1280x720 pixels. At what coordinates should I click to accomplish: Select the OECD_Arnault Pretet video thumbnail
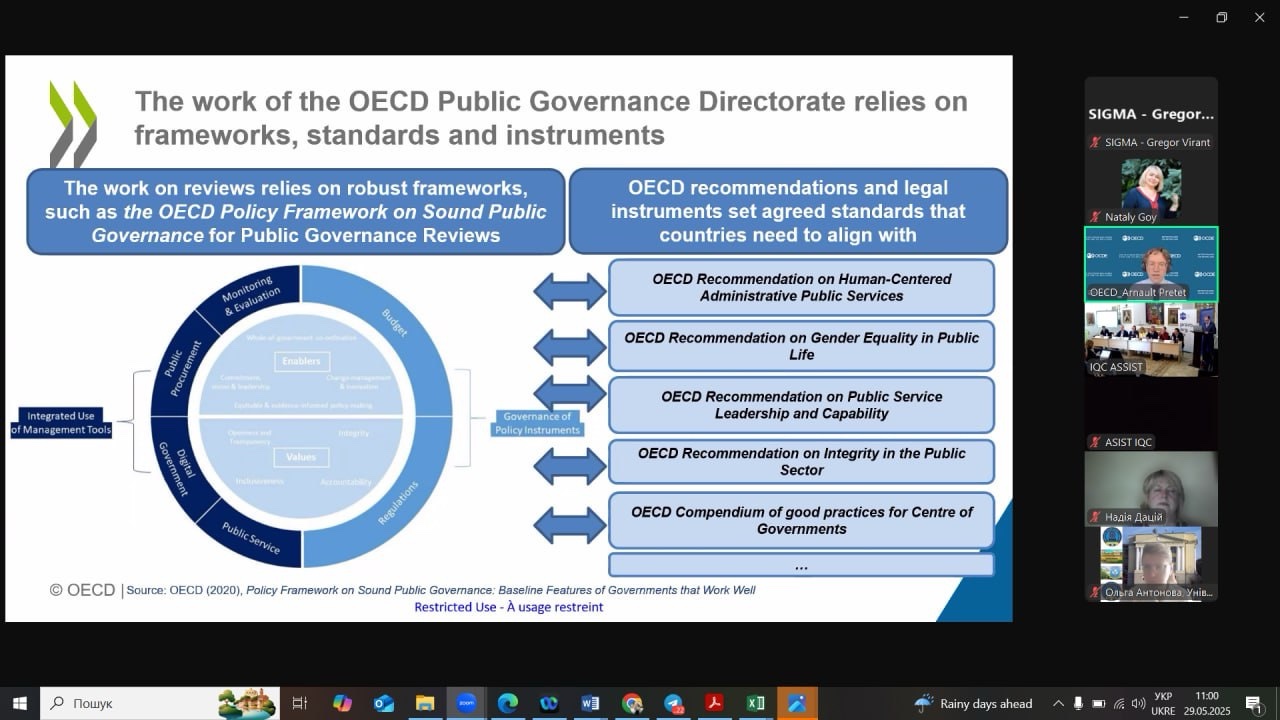click(1151, 264)
